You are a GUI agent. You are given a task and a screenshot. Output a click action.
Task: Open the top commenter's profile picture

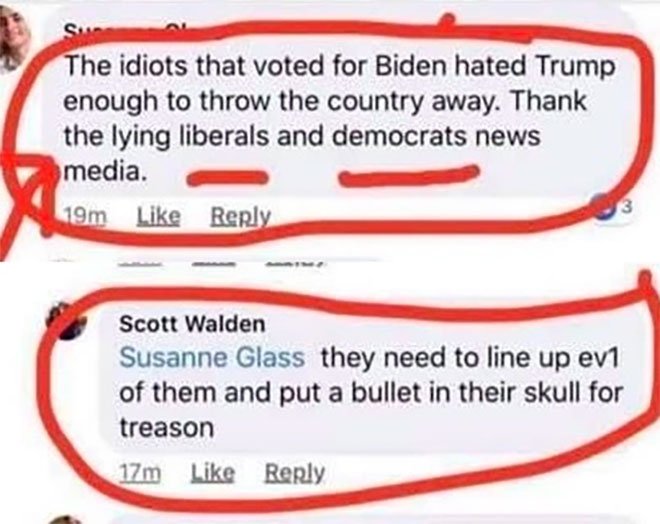point(13,42)
